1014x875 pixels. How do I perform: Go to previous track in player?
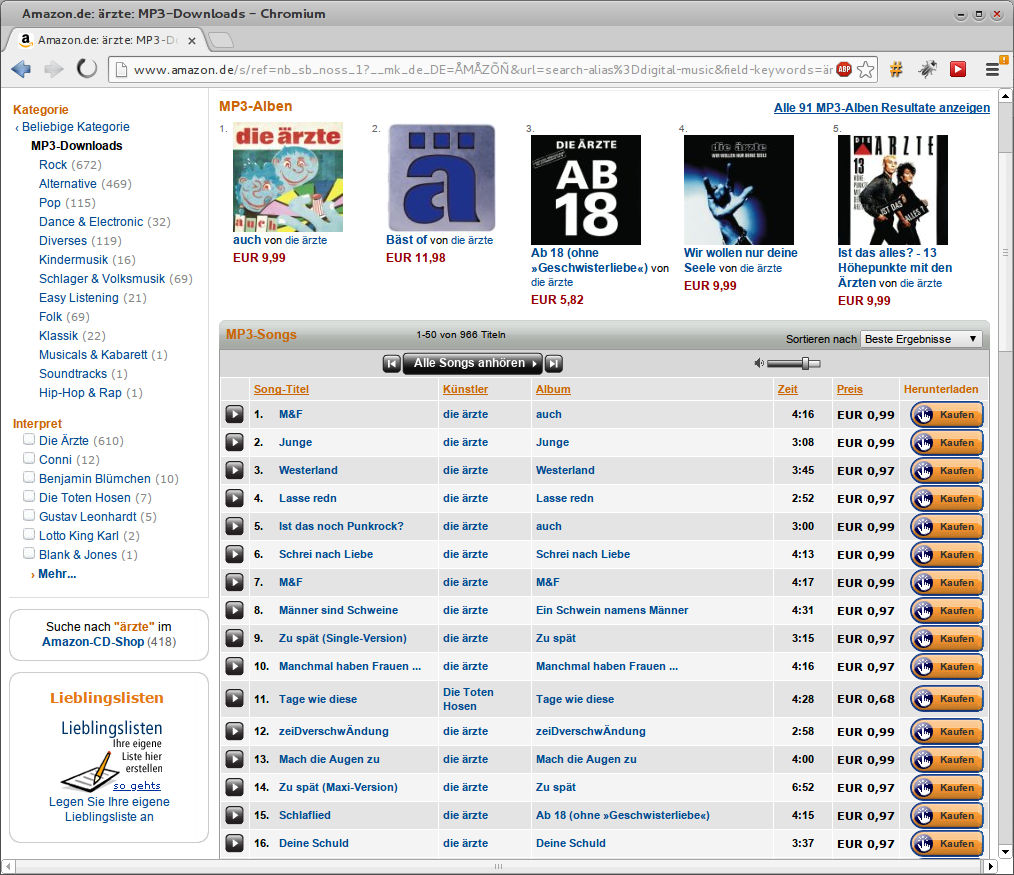tap(391, 364)
